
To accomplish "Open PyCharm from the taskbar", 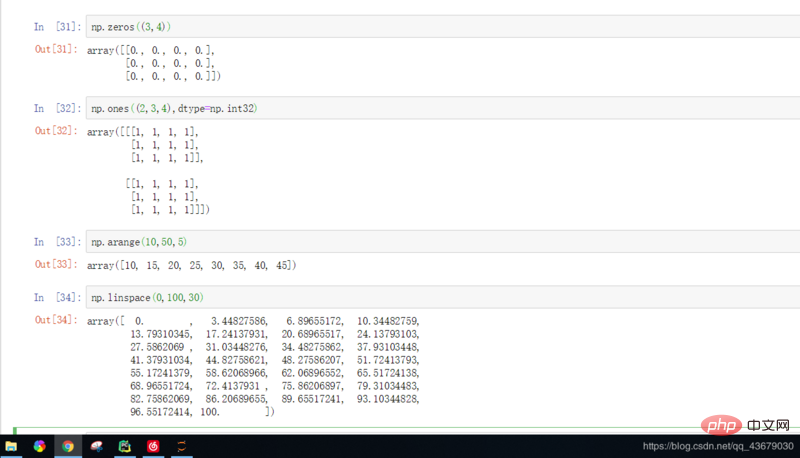I will click(x=125, y=447).
